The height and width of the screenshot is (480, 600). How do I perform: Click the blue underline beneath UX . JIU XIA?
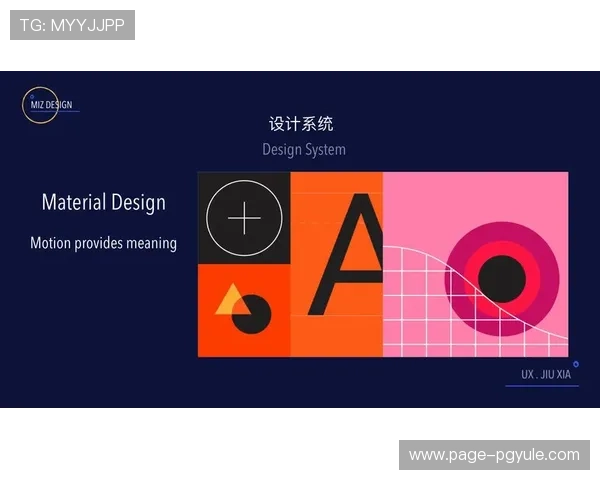542,386
